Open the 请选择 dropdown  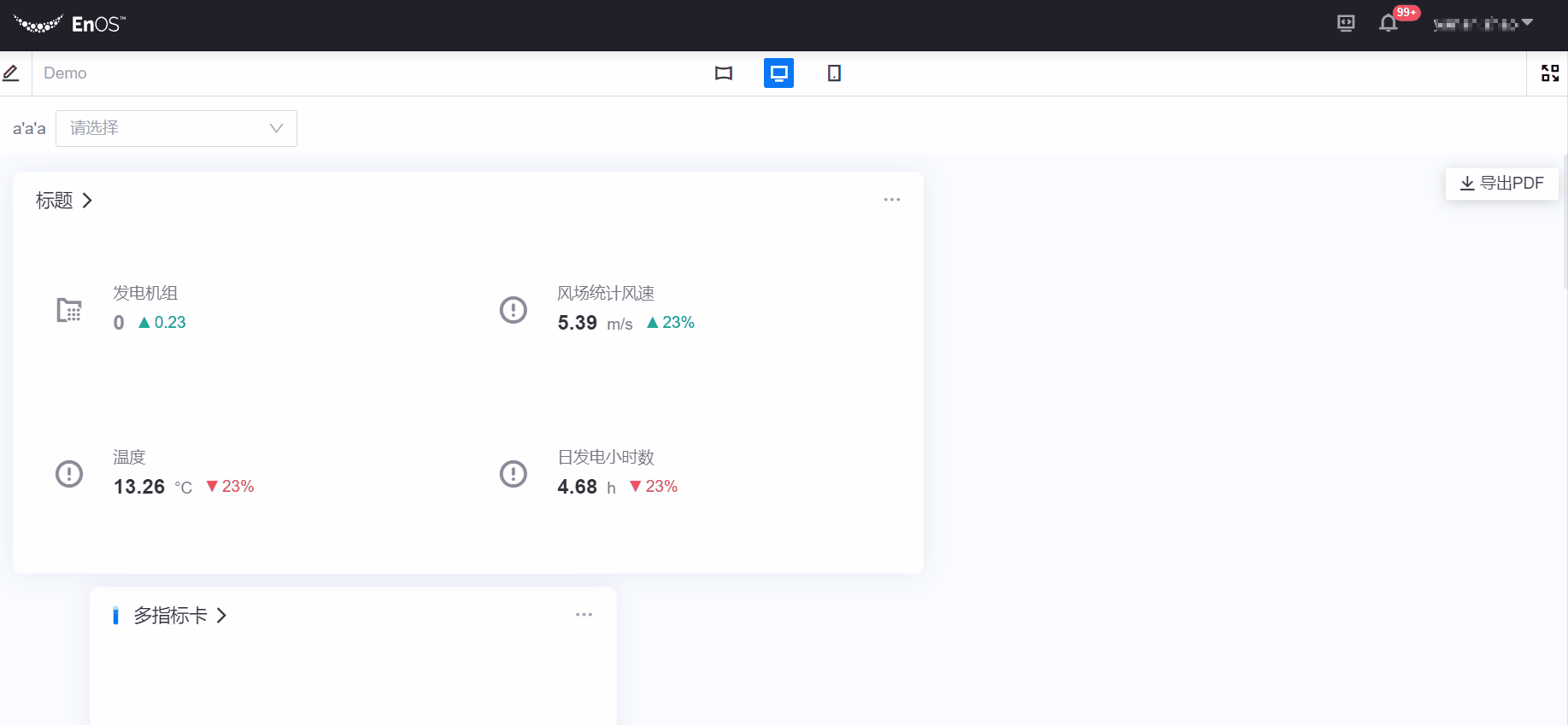click(176, 128)
